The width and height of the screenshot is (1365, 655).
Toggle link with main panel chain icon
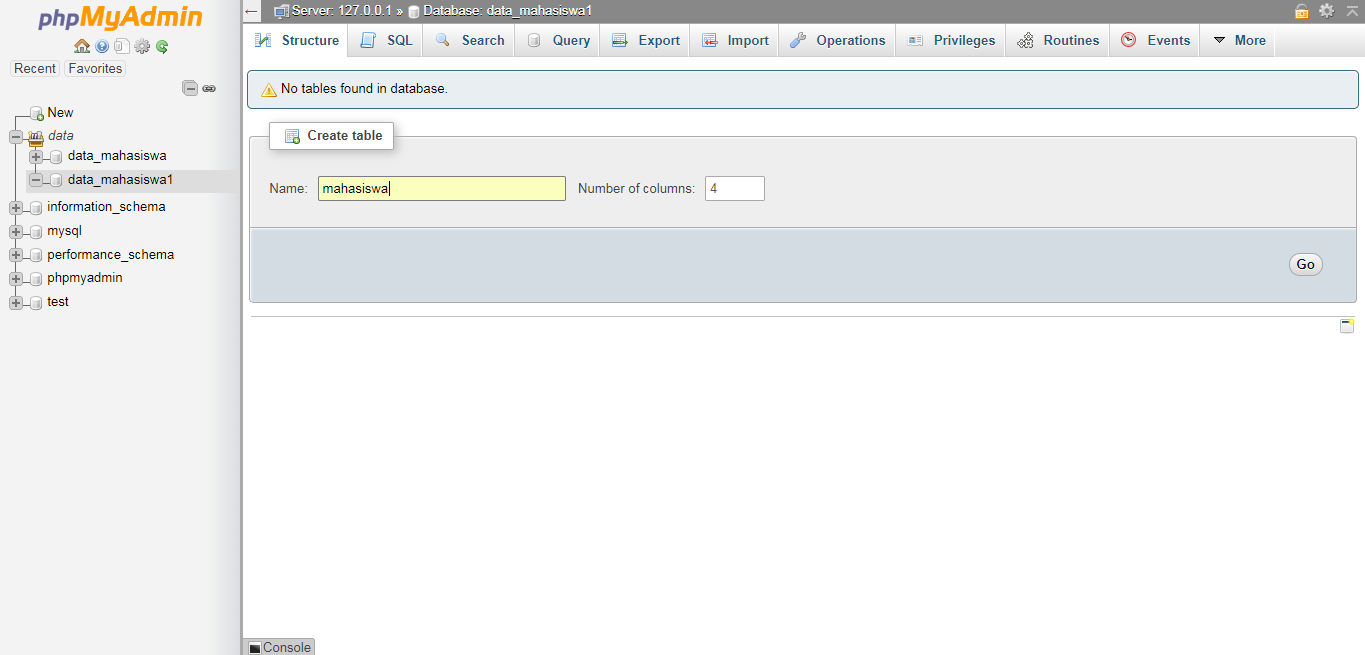click(209, 88)
